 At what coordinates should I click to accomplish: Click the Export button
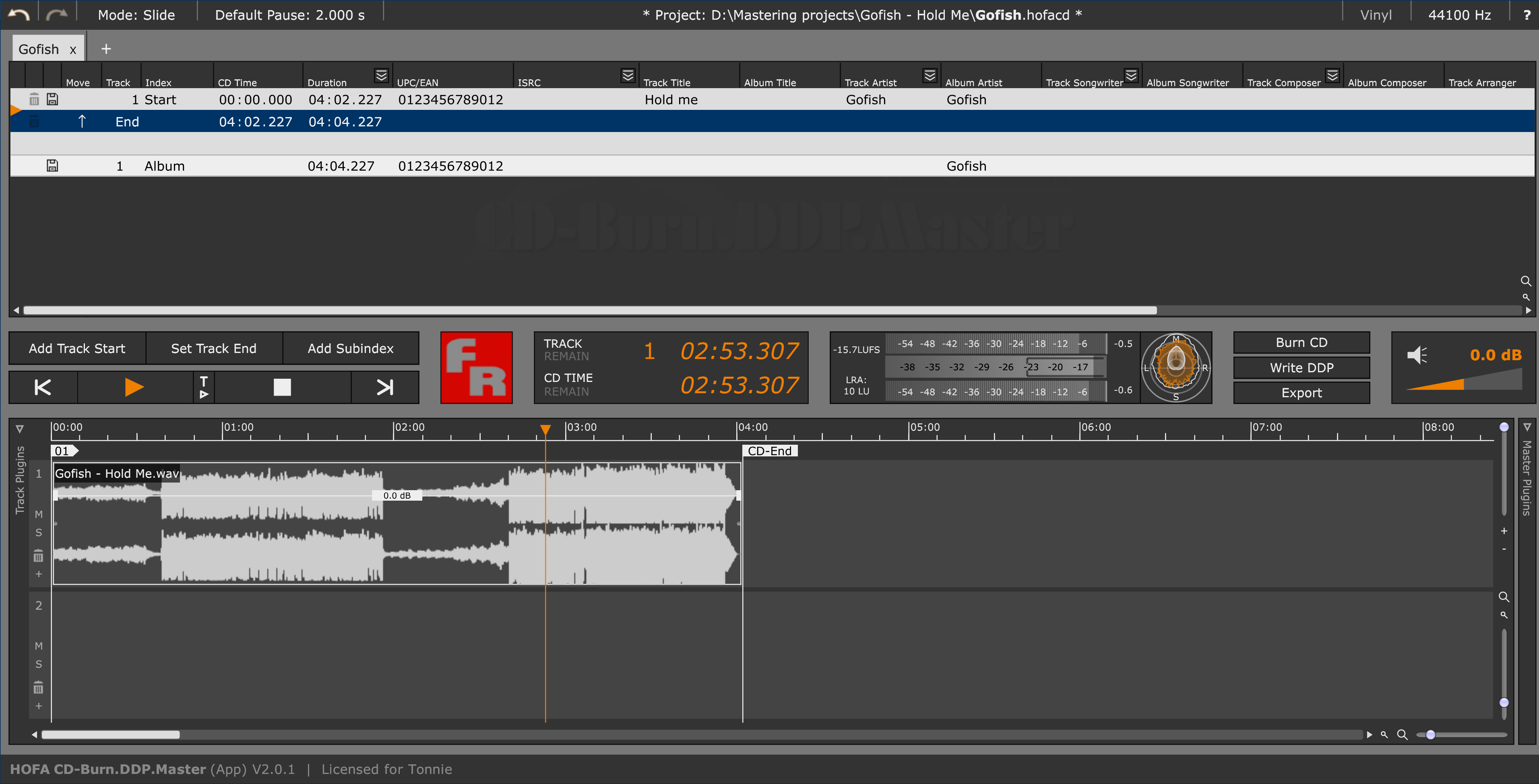(x=1301, y=392)
